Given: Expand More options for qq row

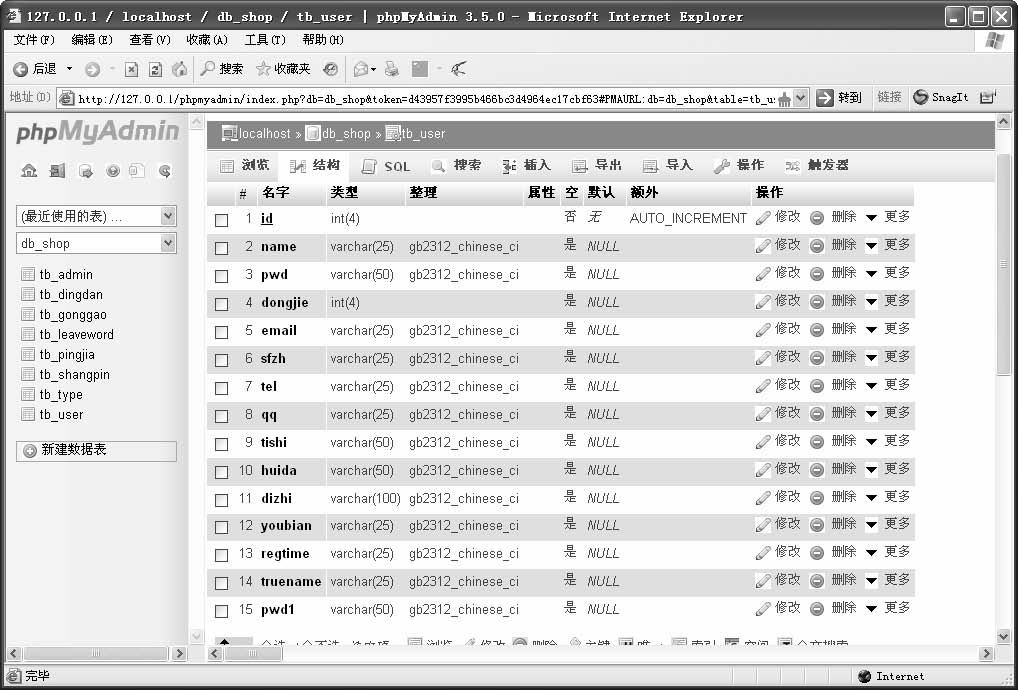Looking at the screenshot, I should click(x=888, y=413).
